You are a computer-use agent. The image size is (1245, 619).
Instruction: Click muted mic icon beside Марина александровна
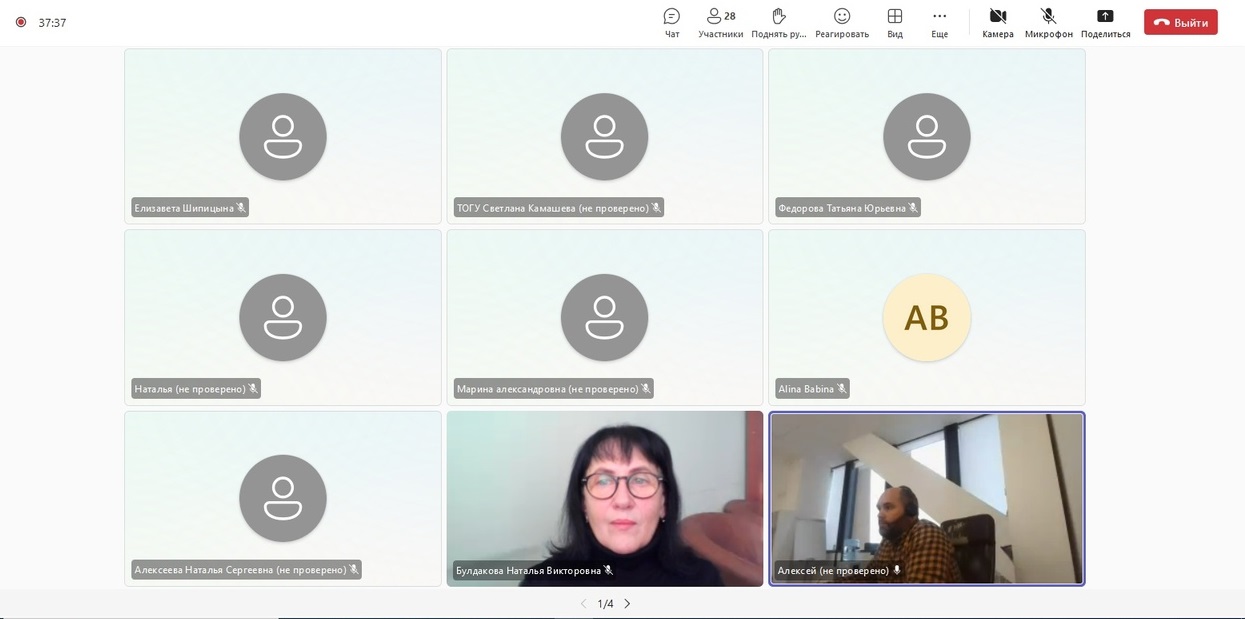click(x=646, y=389)
